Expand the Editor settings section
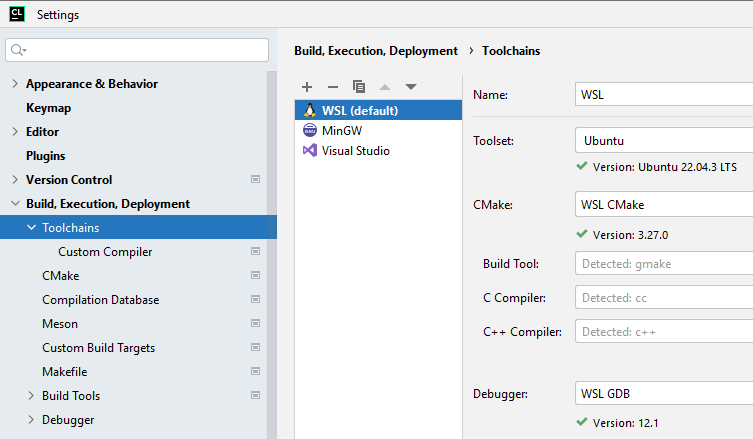 (15, 132)
